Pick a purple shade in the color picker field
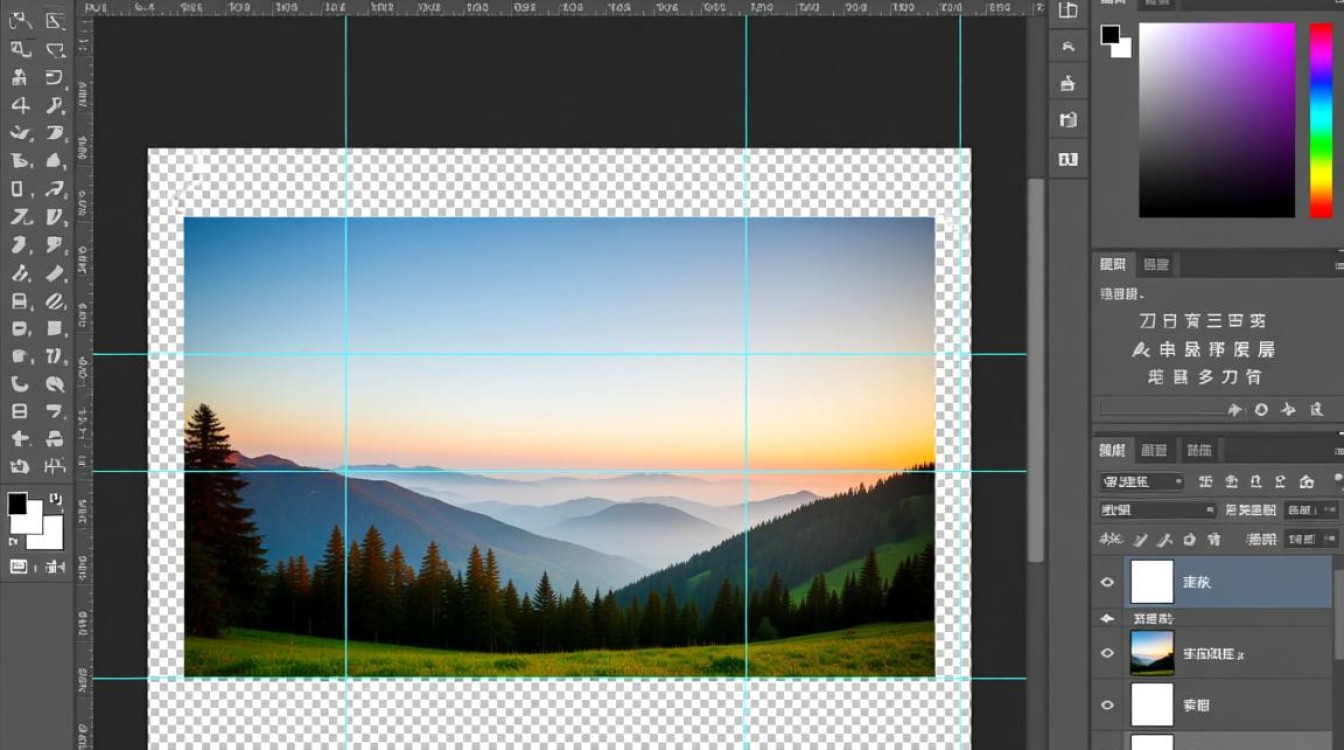The height and width of the screenshot is (750, 1344). 1216,119
